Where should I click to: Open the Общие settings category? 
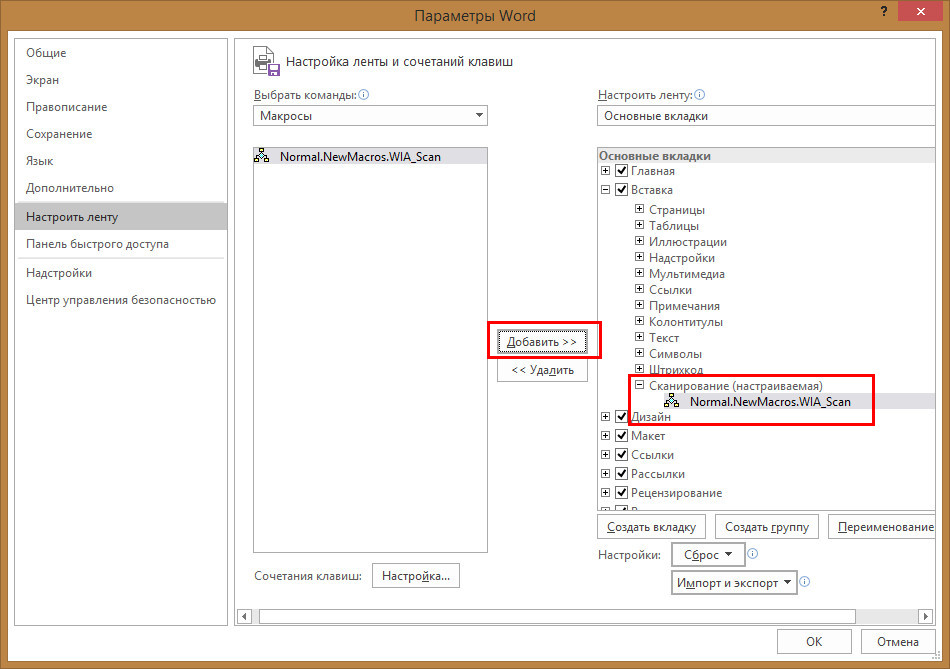[121, 53]
